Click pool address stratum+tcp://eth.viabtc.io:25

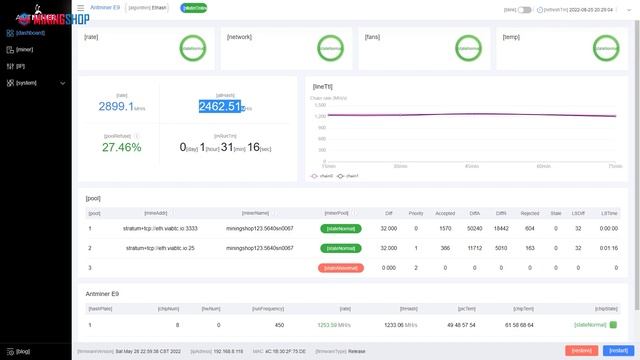160,248
